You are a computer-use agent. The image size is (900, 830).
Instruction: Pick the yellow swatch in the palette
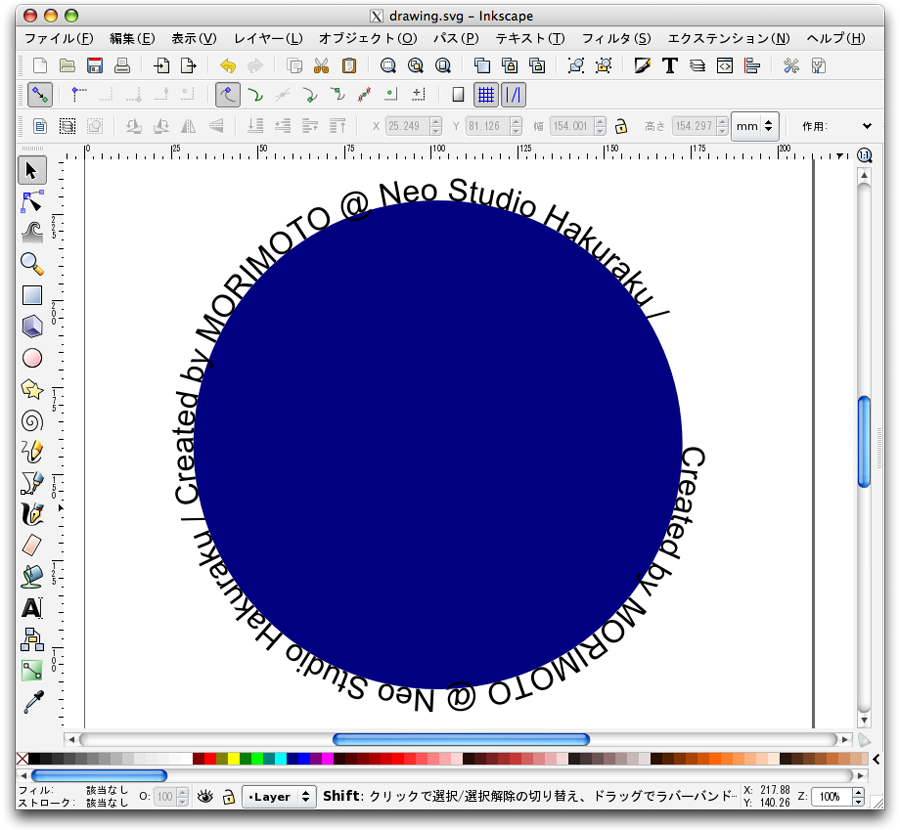point(234,759)
